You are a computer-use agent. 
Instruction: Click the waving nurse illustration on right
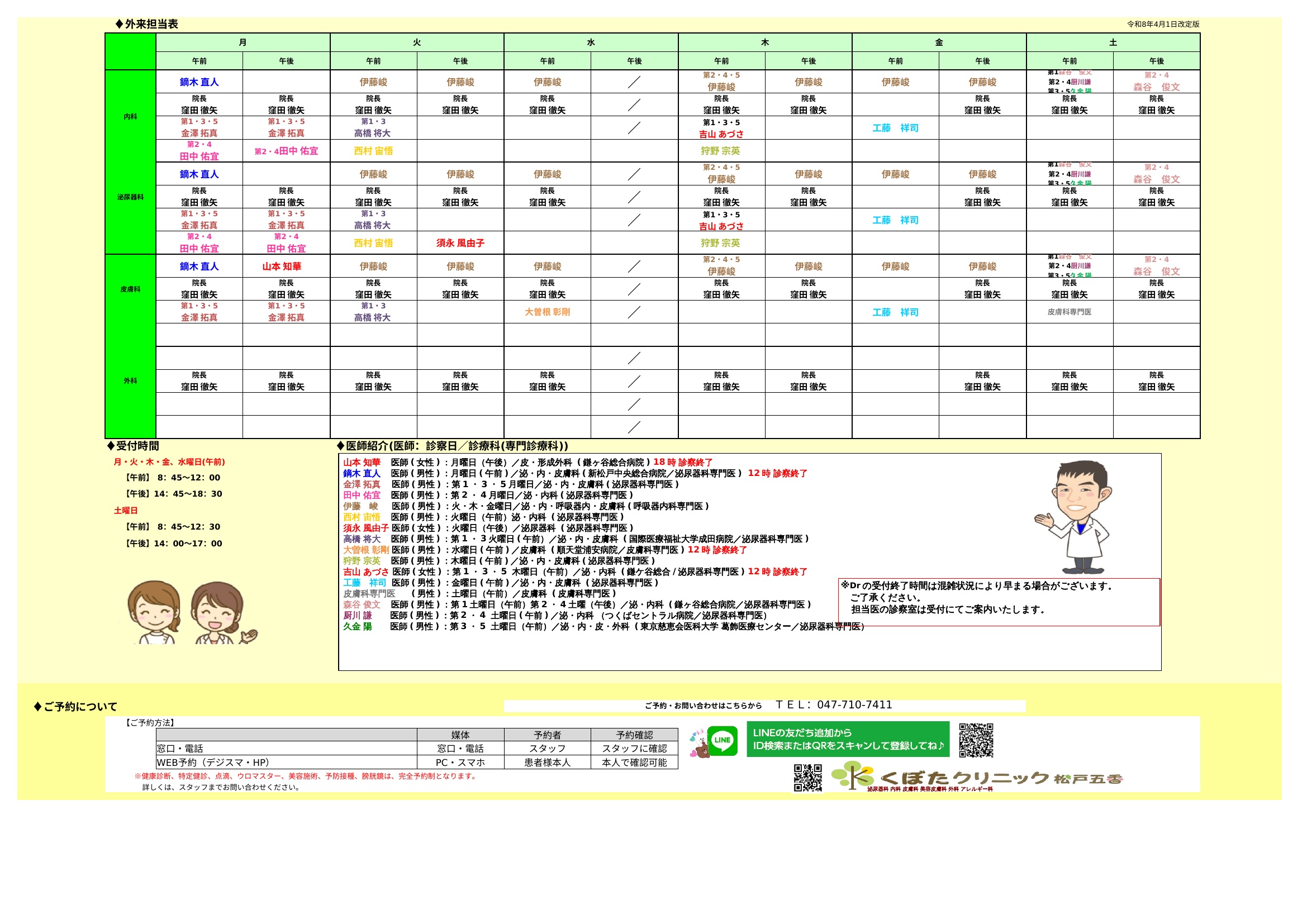tap(221, 613)
